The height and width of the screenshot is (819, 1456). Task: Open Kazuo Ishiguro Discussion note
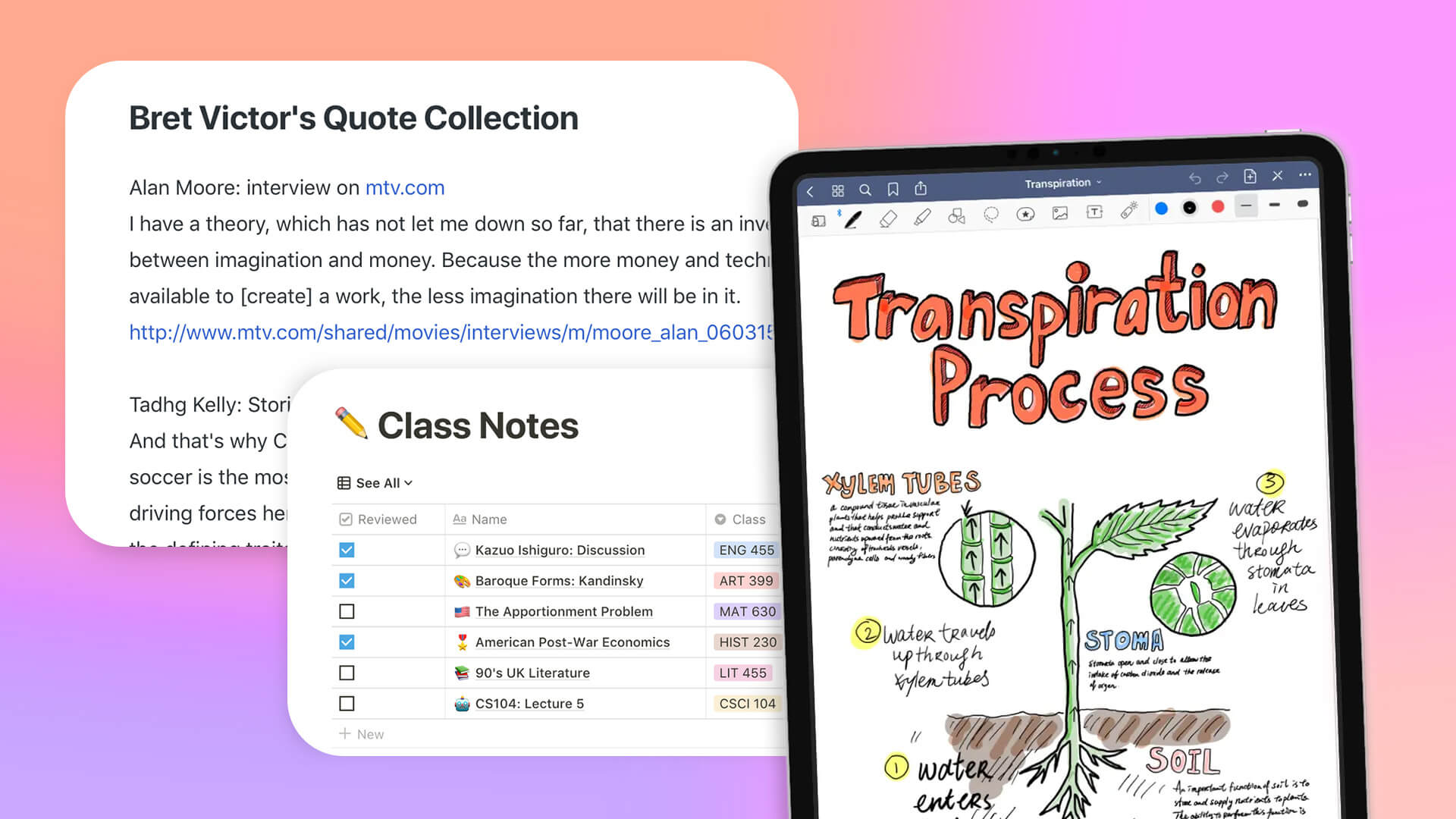click(558, 549)
